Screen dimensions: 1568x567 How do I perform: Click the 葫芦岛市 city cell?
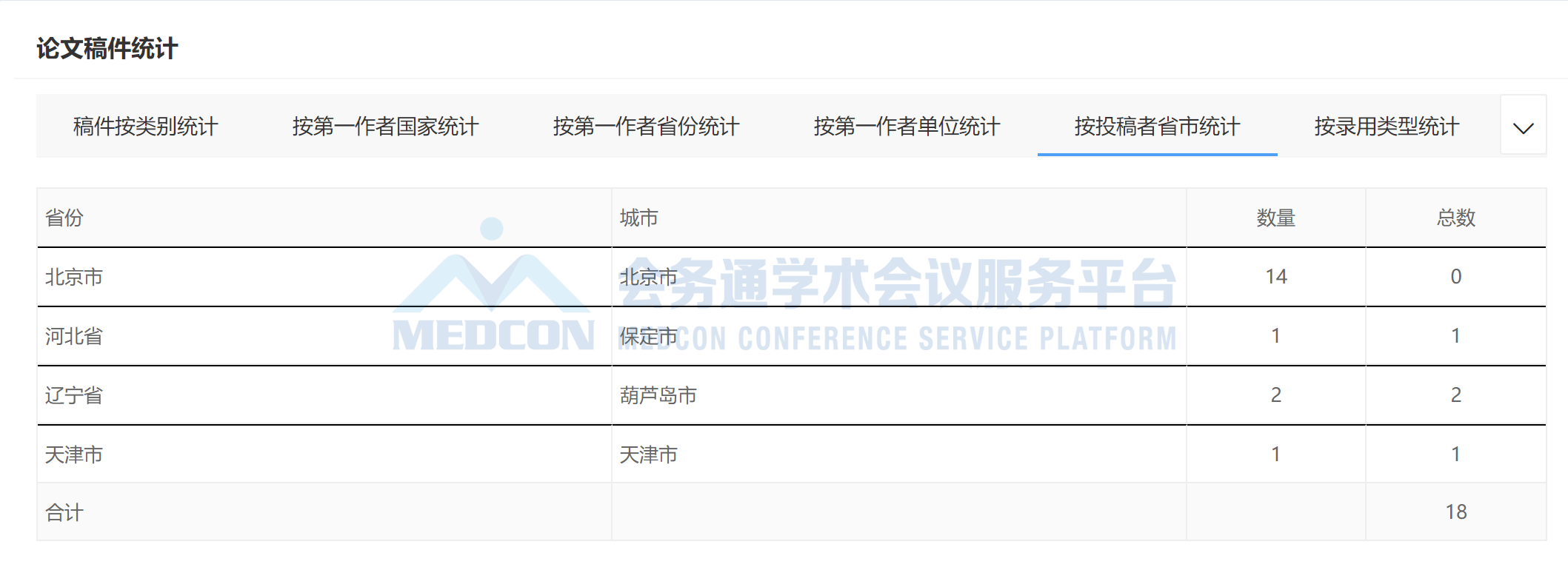(x=899, y=395)
